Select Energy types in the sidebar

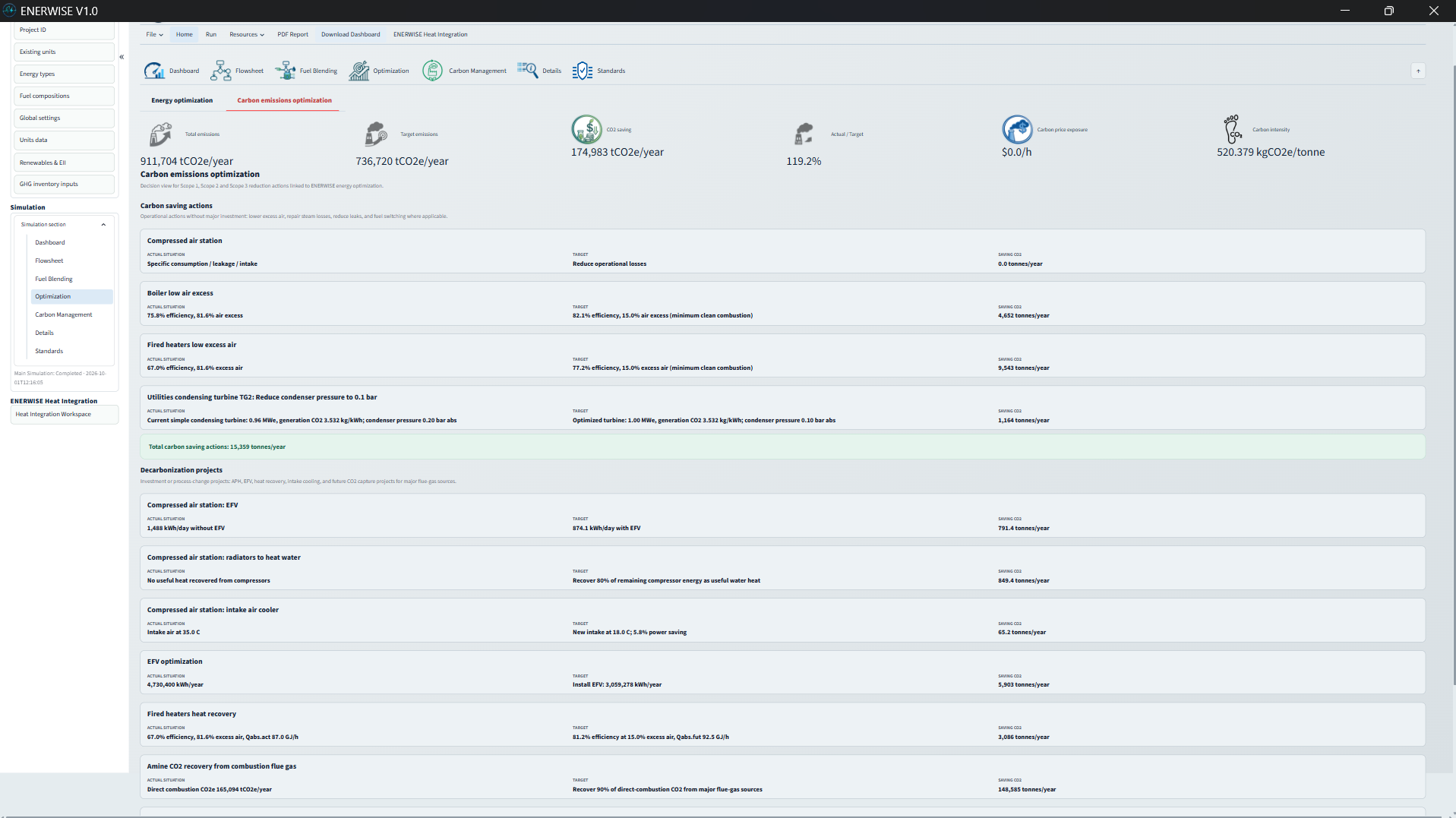(x=64, y=74)
